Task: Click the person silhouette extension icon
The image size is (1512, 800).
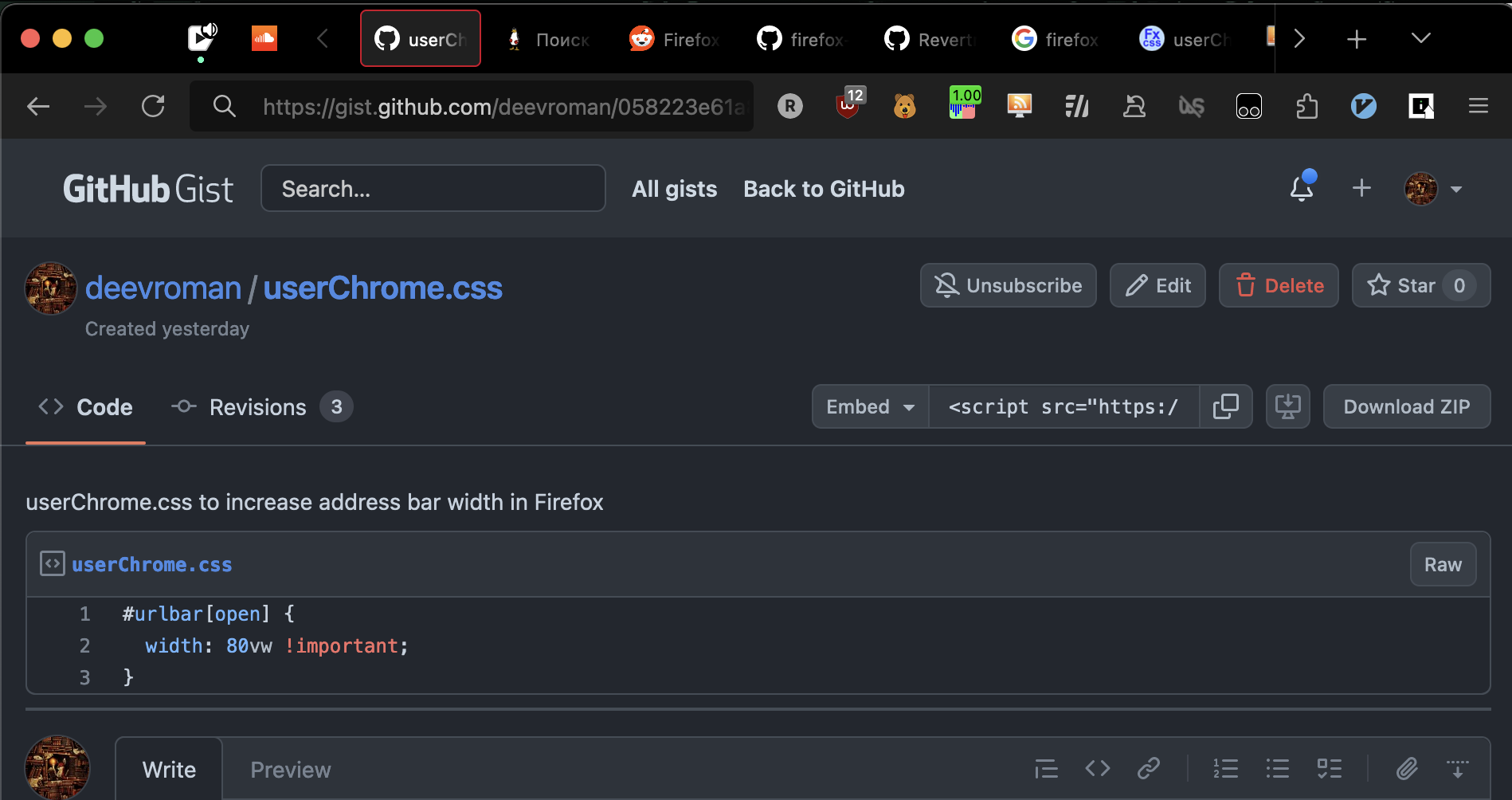Action: click(x=1134, y=106)
